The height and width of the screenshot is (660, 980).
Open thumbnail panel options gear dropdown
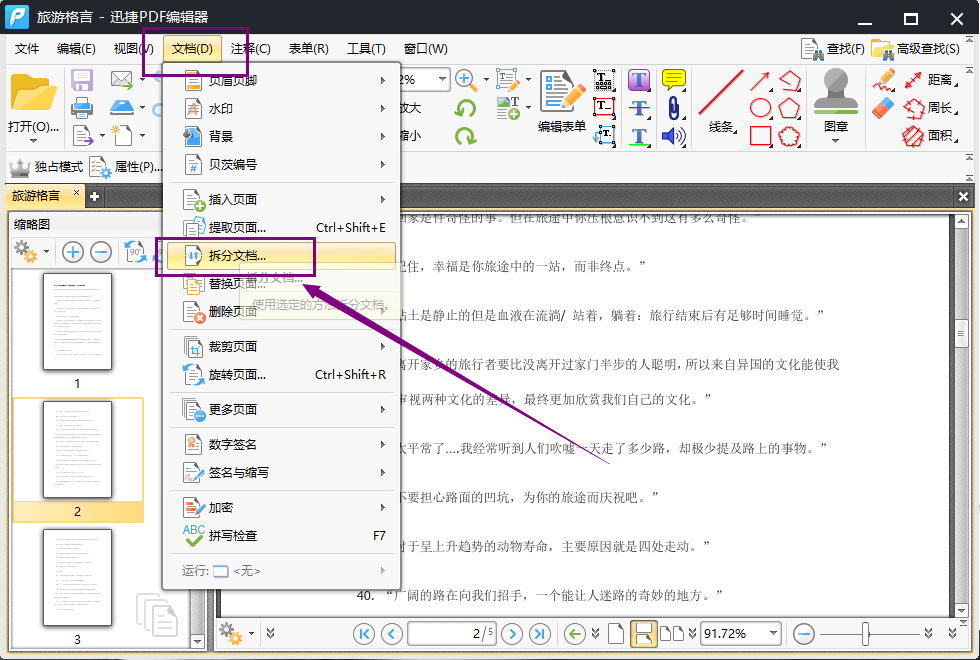[x=31, y=252]
